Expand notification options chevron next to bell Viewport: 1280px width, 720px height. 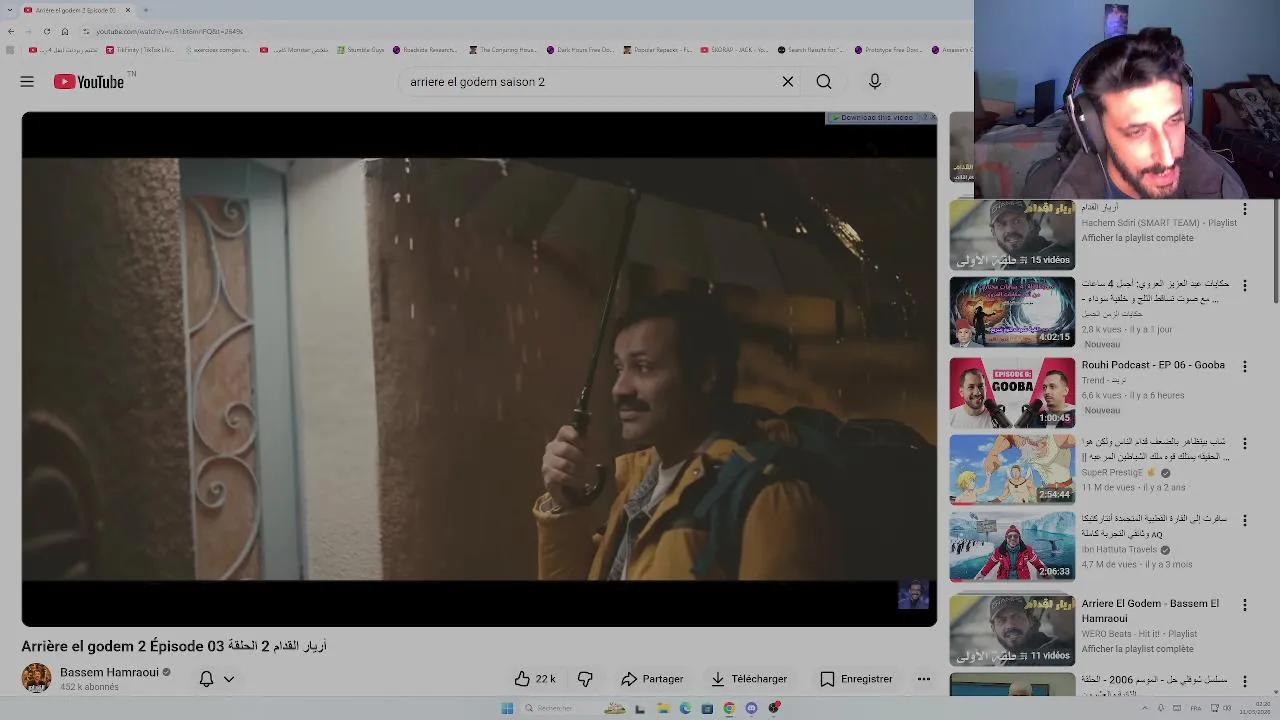pyautogui.click(x=229, y=679)
